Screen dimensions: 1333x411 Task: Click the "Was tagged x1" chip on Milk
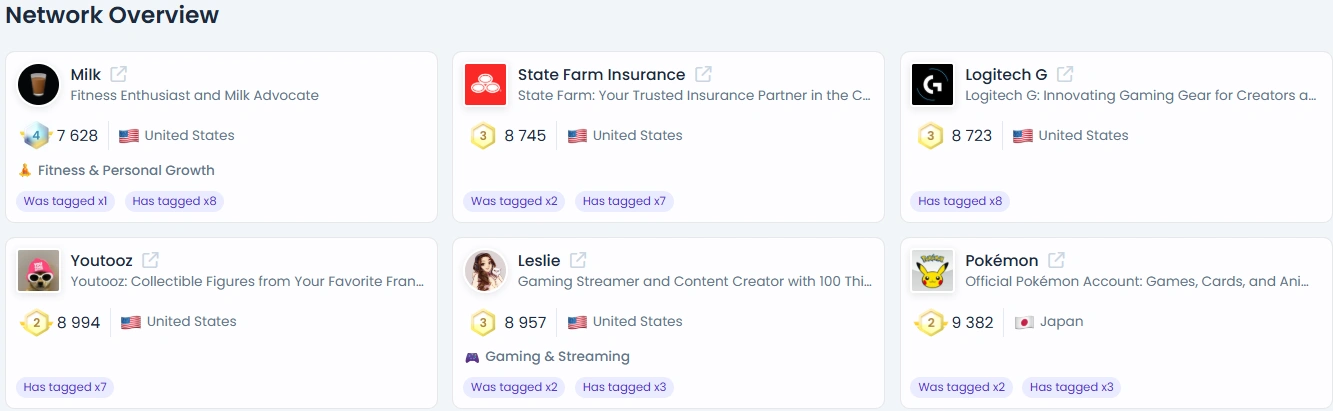(66, 201)
